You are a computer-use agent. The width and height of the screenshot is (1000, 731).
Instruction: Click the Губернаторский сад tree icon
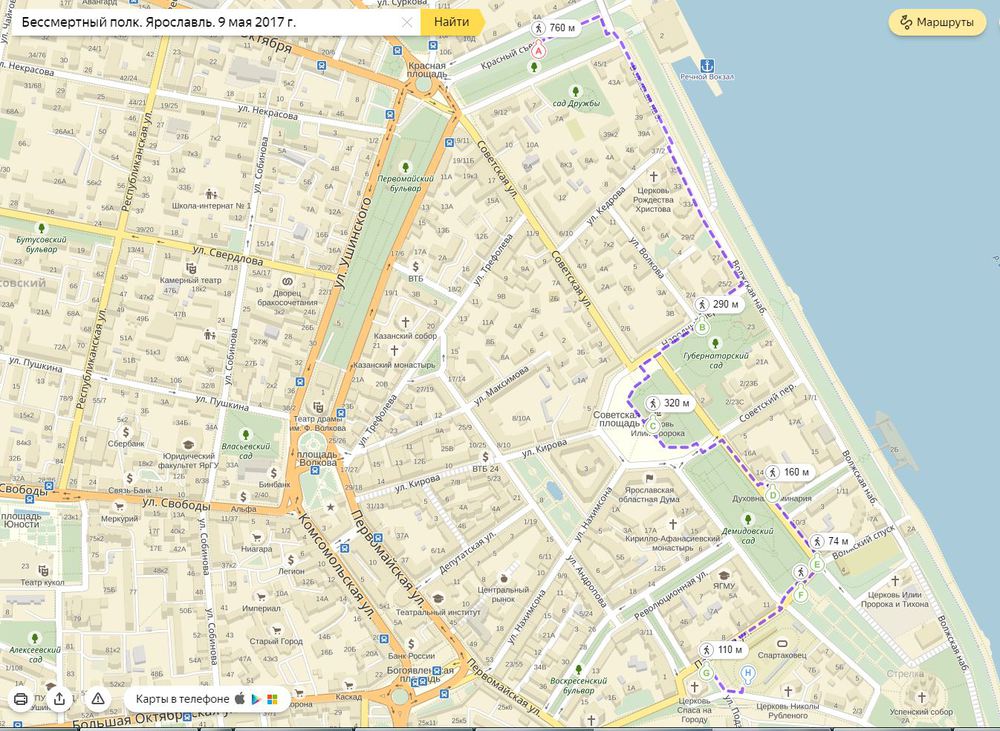click(716, 344)
